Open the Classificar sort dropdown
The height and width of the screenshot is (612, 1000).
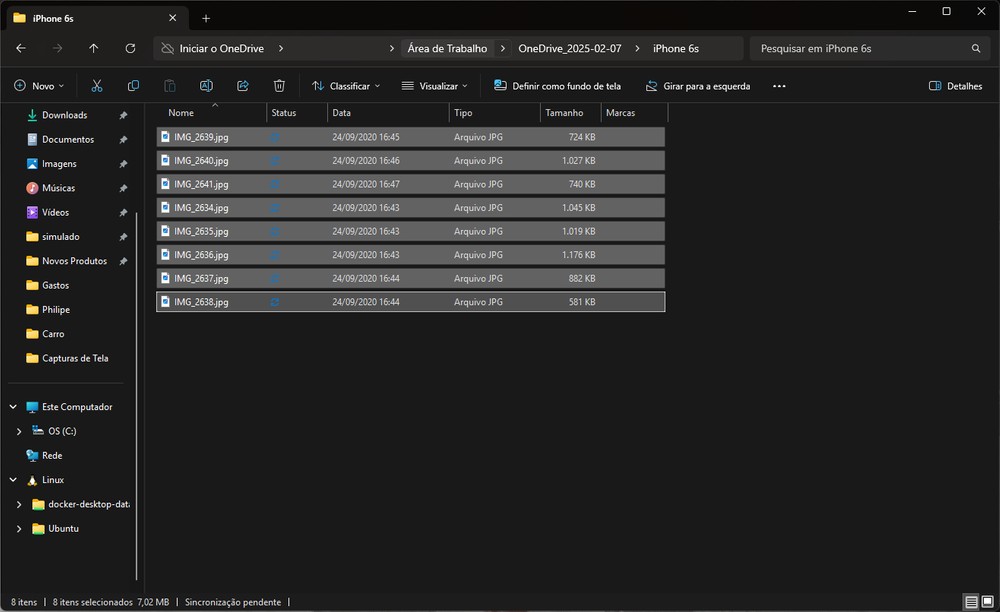(345, 86)
